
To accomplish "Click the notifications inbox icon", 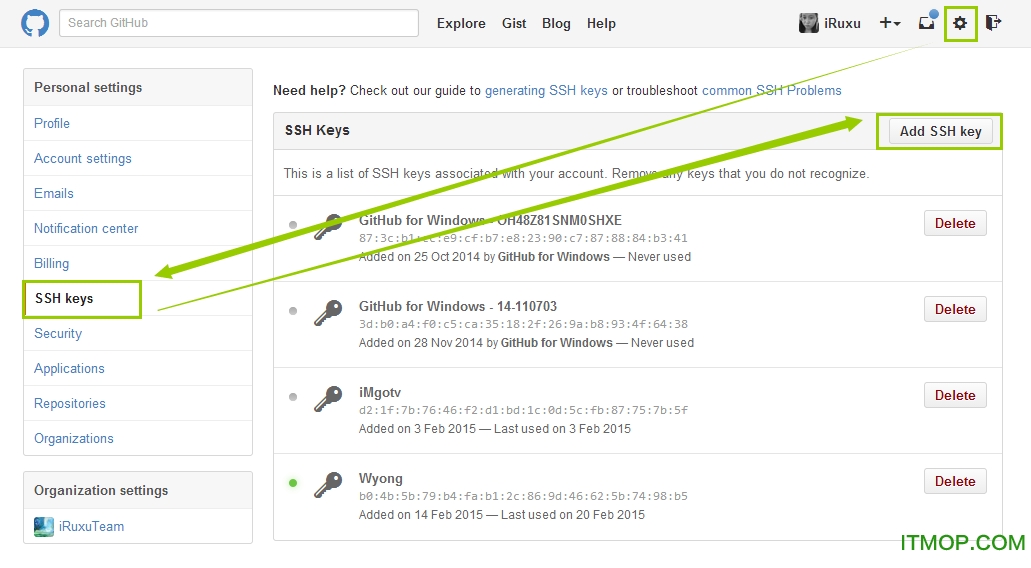I will [926, 23].
